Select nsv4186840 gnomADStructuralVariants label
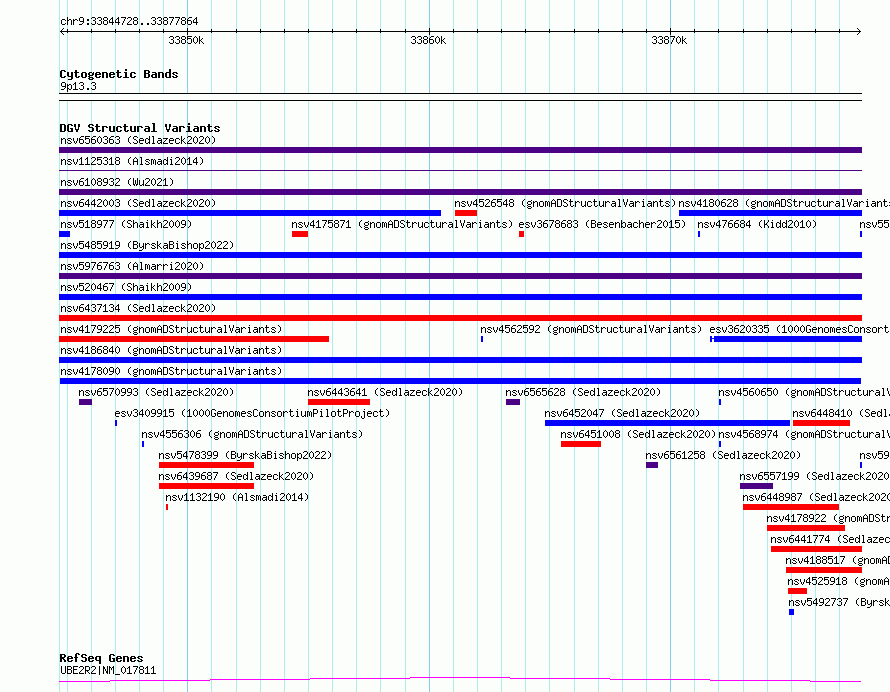The height and width of the screenshot is (692, 890). [171, 350]
